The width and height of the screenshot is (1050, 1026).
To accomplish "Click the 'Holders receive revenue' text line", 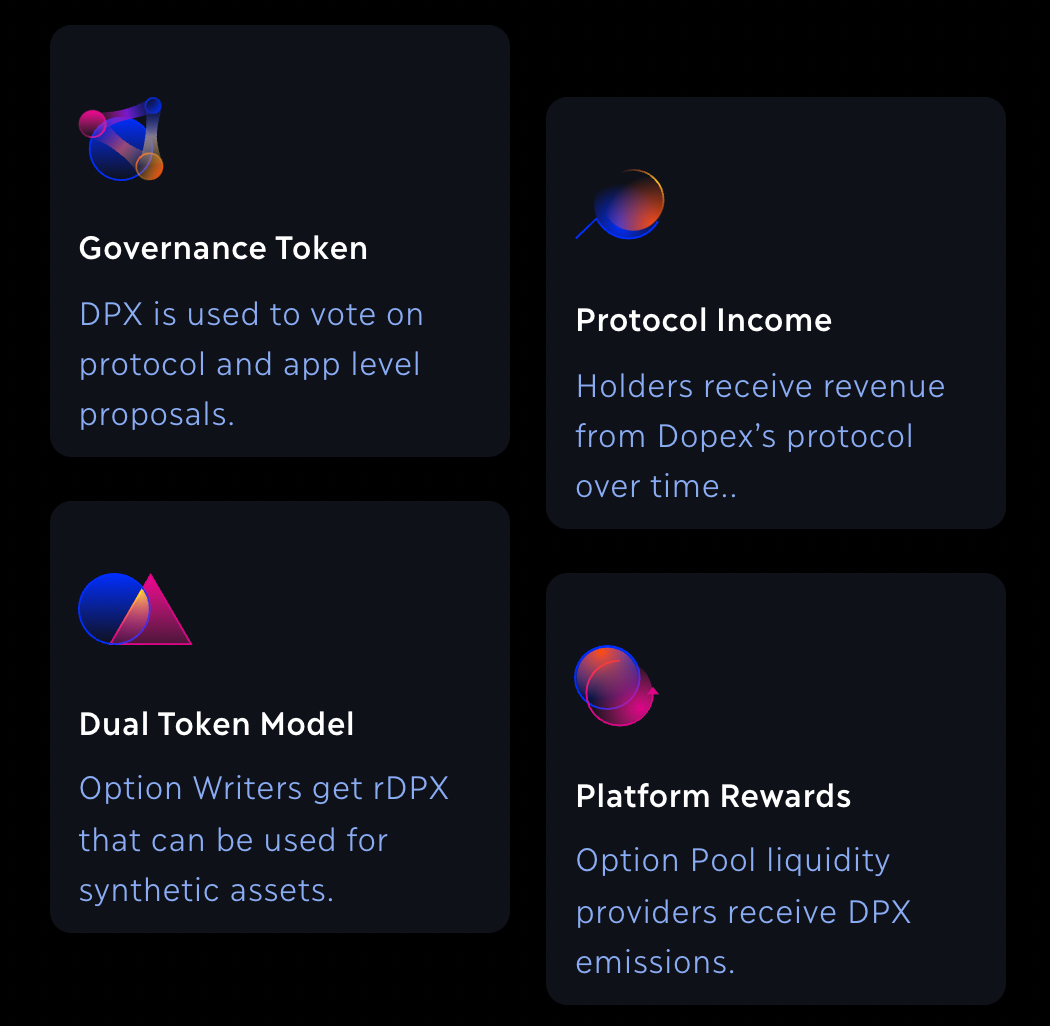I will click(x=760, y=386).
